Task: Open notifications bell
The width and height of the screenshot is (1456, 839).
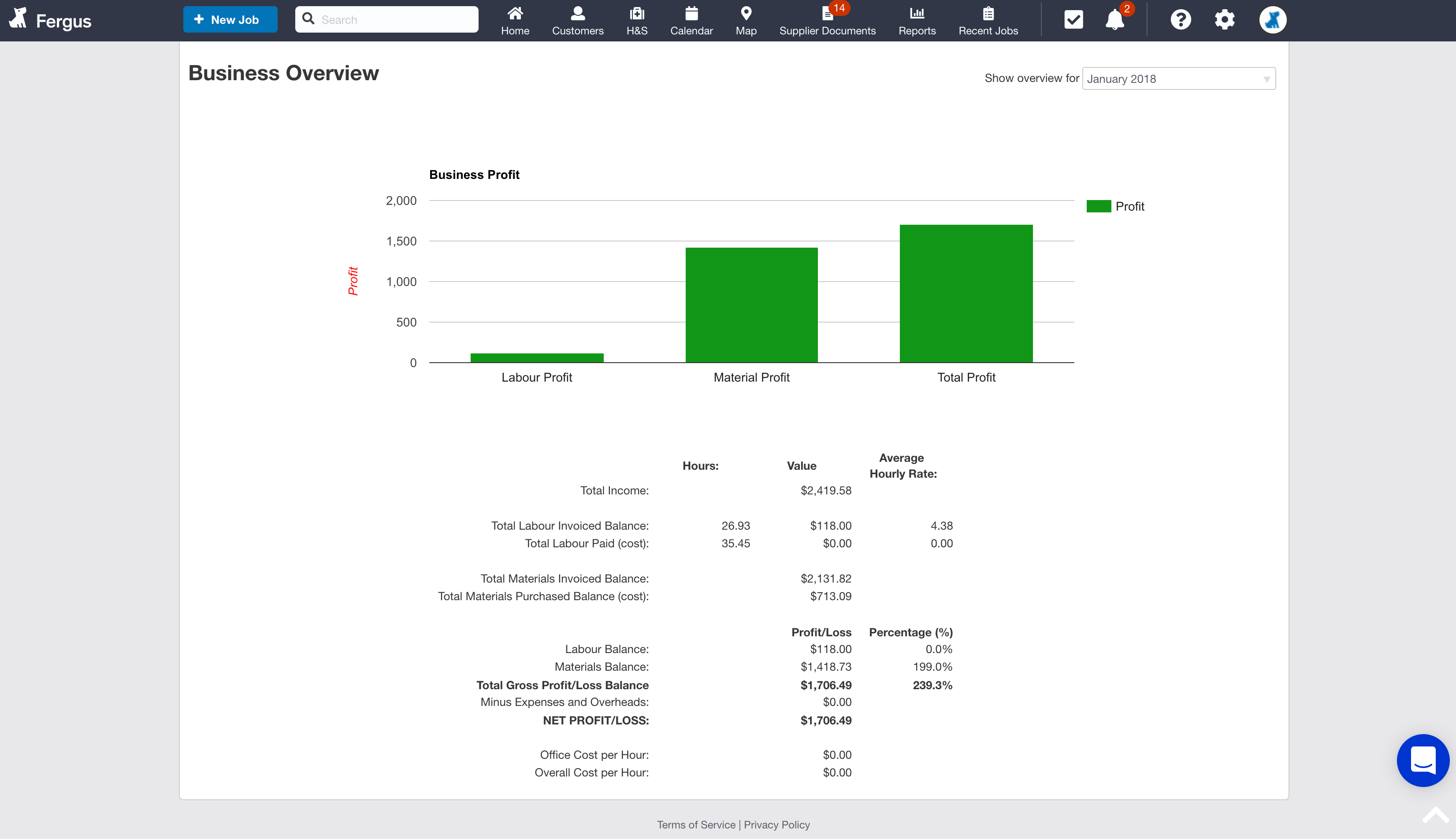Action: pos(1114,19)
